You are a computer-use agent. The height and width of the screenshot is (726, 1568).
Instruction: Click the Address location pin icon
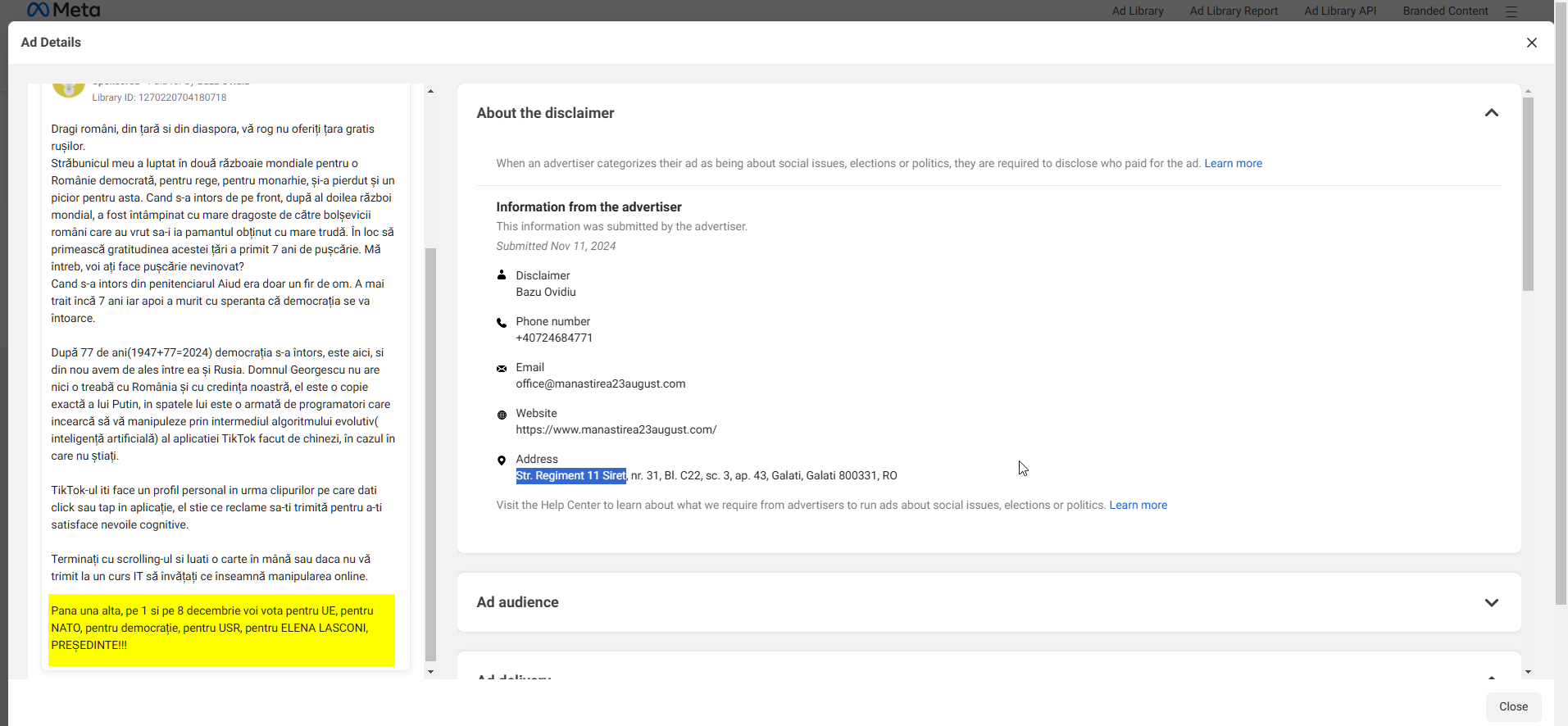pyautogui.click(x=502, y=461)
